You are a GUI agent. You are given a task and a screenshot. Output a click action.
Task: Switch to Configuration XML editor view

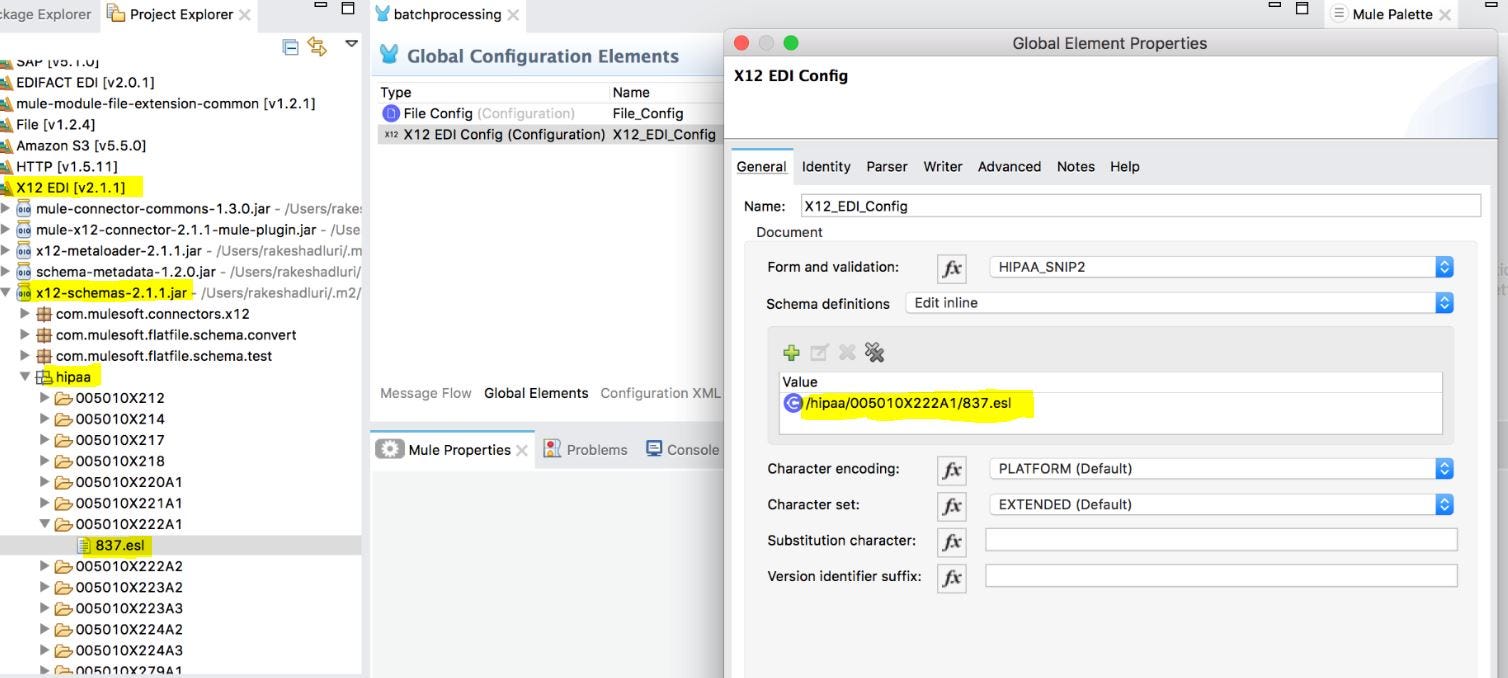(660, 393)
